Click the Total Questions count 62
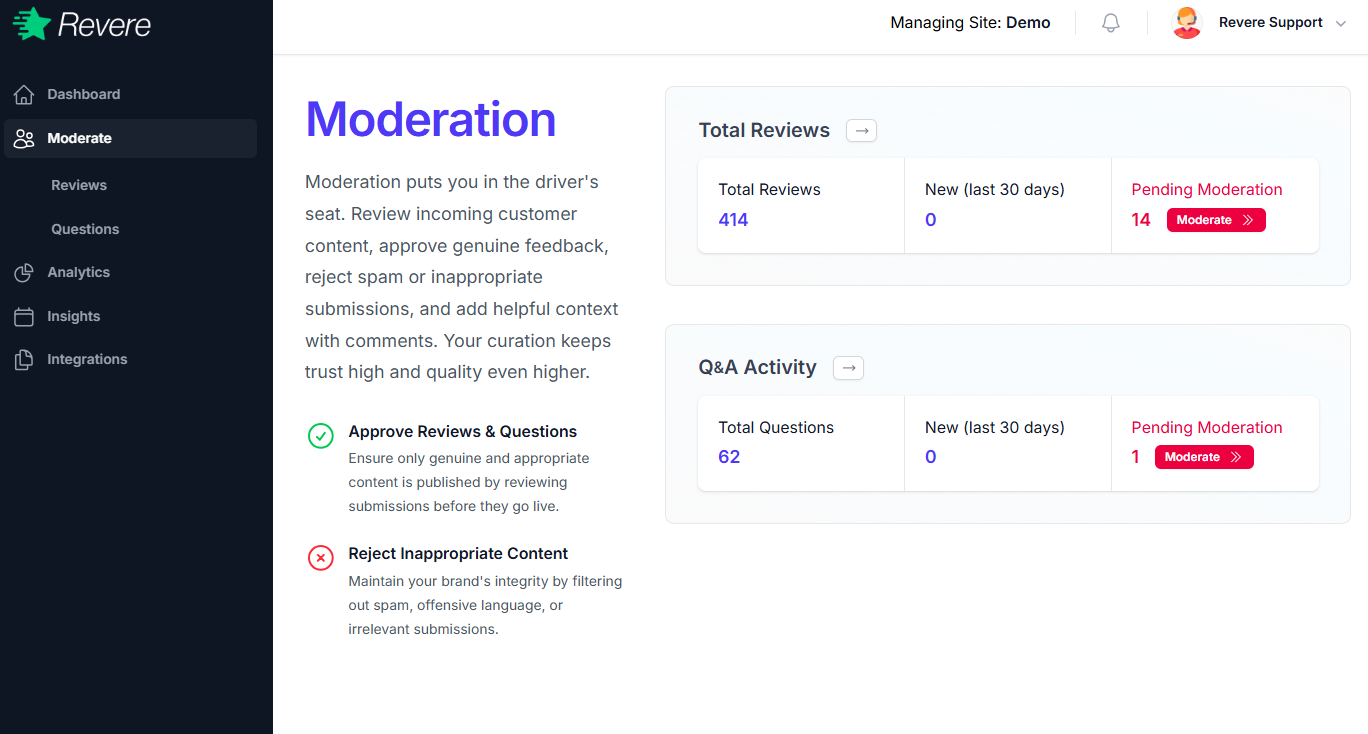Screen dimensions: 1368x734 (x=729, y=456)
